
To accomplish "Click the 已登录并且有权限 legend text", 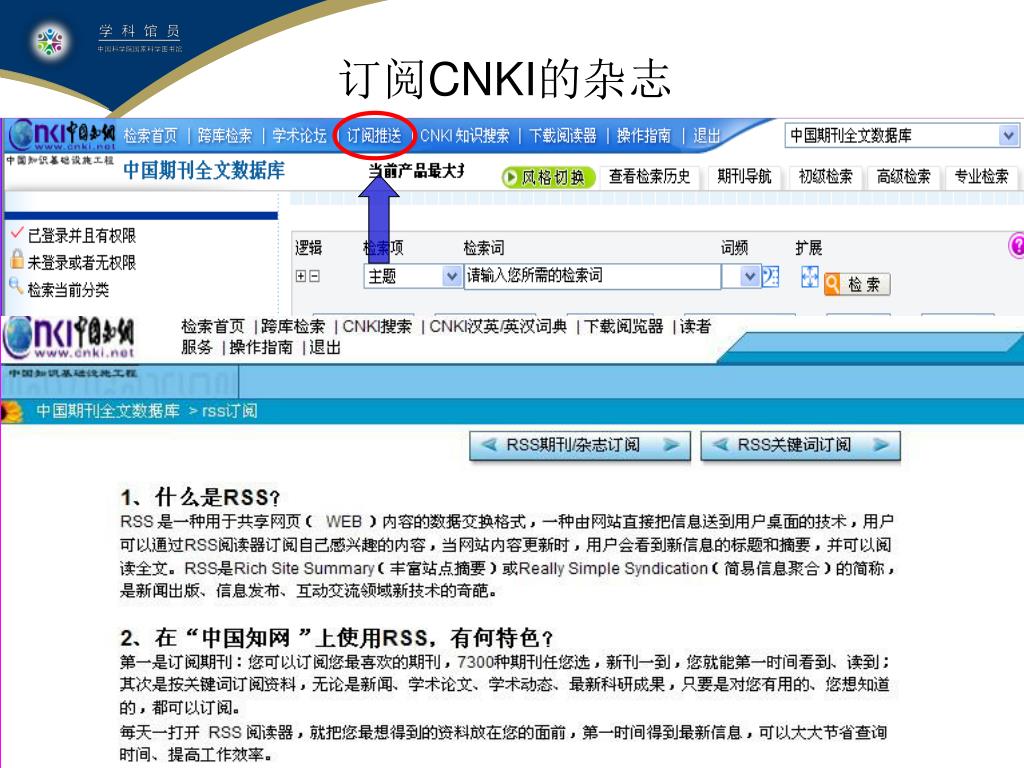I will [82, 236].
